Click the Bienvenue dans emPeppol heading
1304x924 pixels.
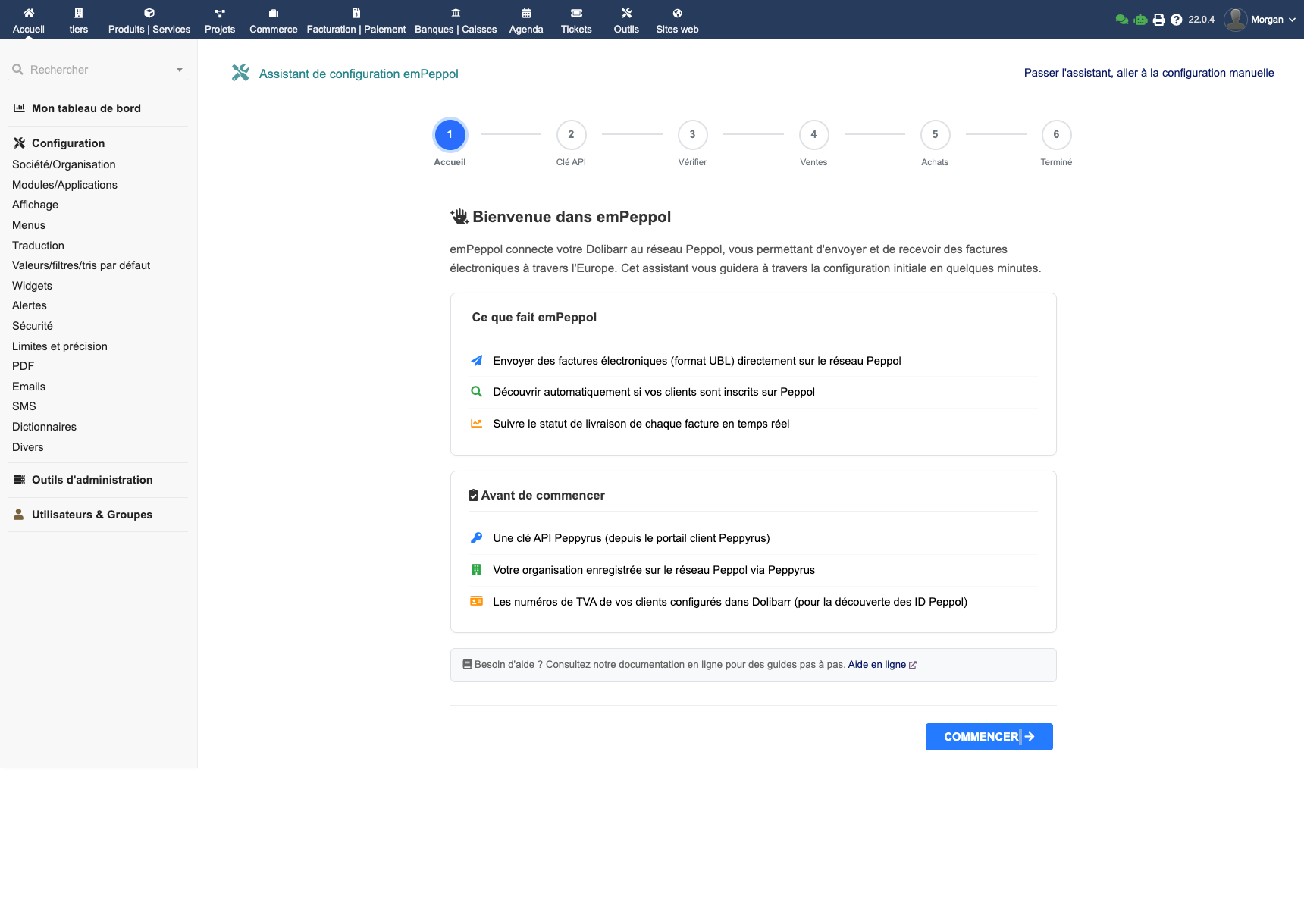(x=572, y=217)
